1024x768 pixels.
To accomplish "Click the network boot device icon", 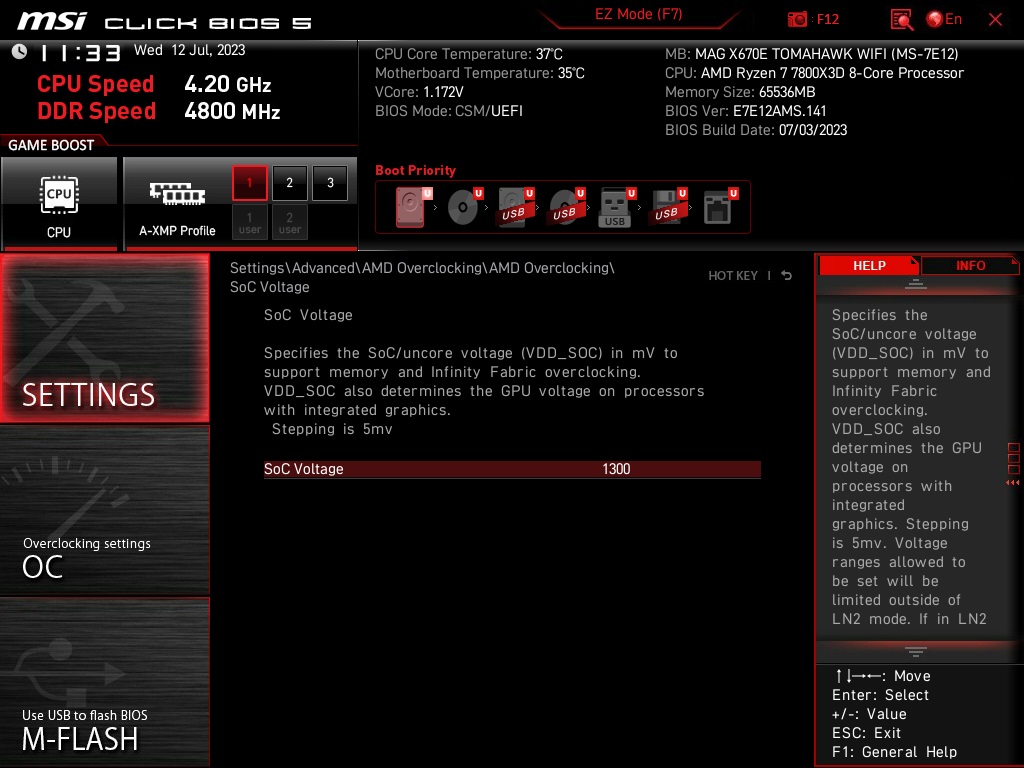I will coord(720,207).
